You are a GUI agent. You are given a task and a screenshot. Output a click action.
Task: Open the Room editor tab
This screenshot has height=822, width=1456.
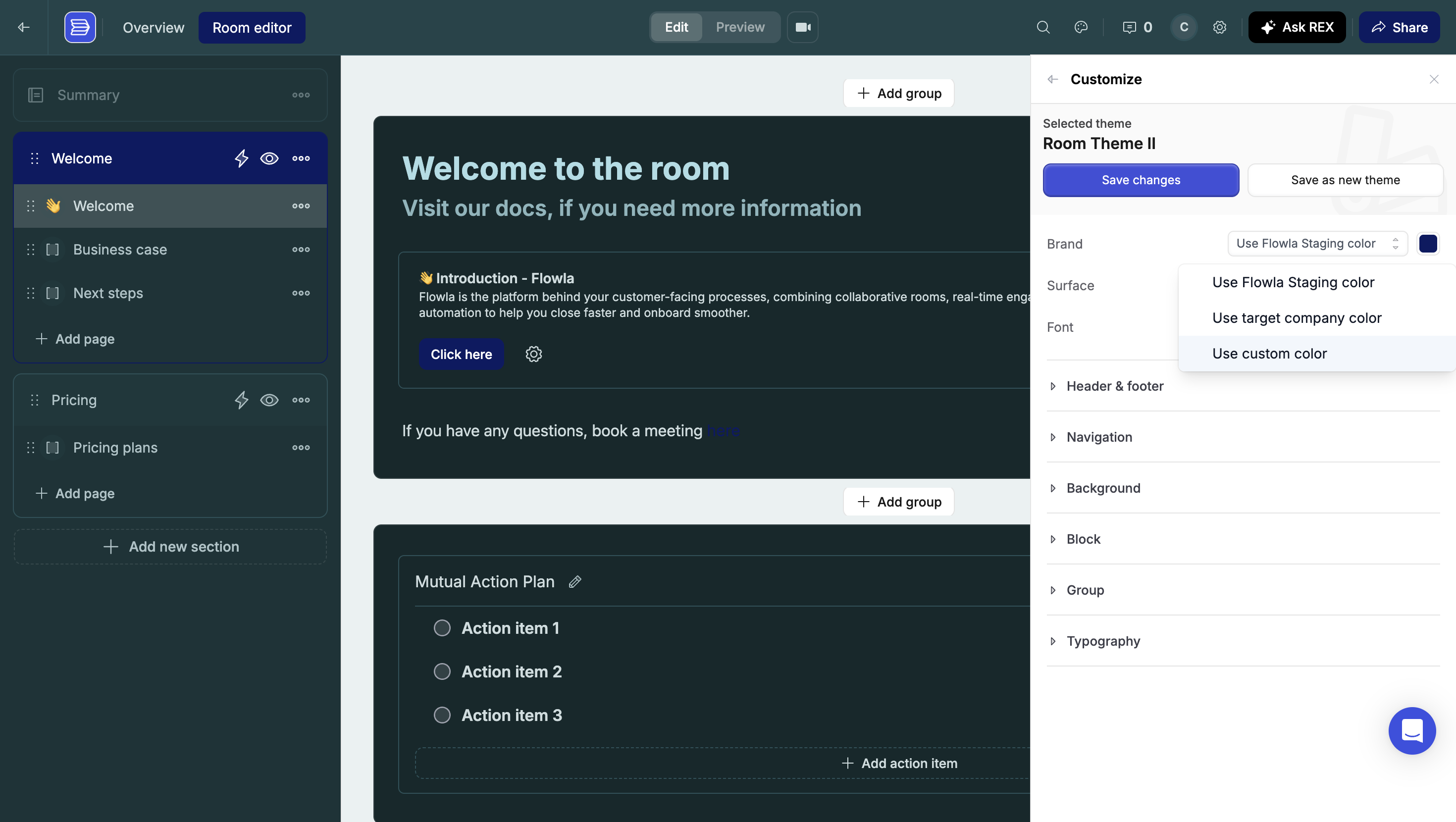pos(252,27)
